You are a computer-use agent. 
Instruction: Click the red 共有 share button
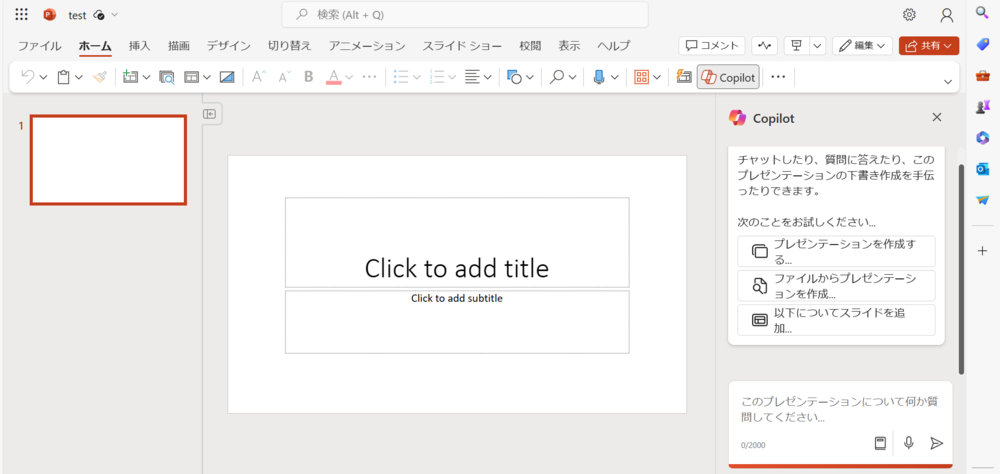pyautogui.click(x=929, y=45)
